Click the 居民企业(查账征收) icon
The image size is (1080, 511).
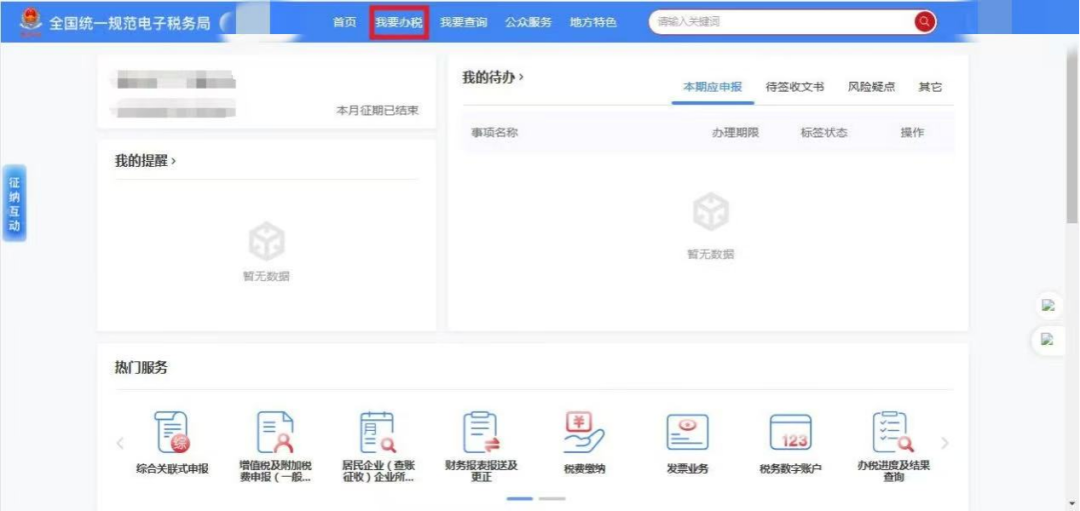[x=377, y=433]
